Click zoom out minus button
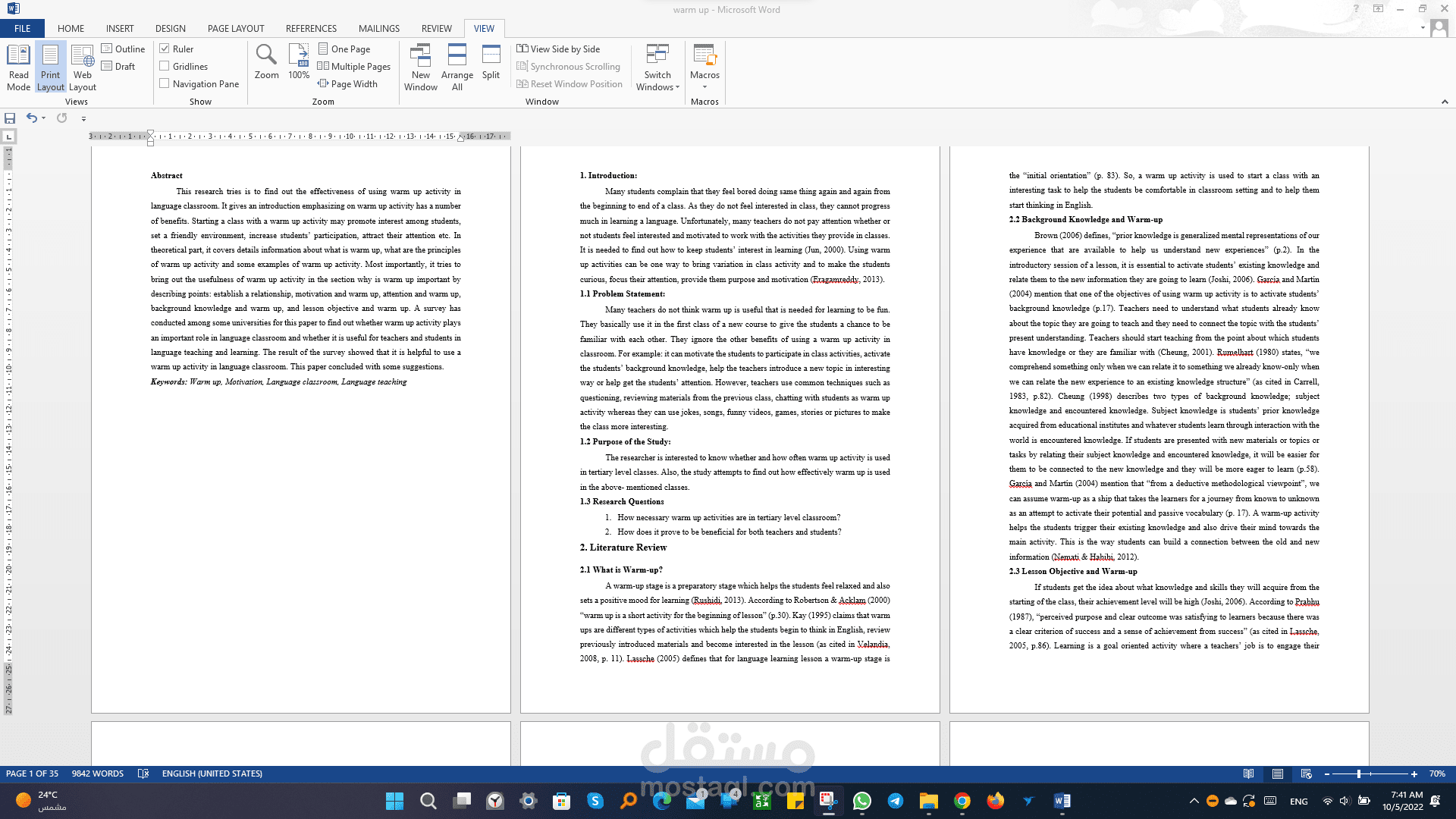This screenshot has width=1456, height=819. (1326, 773)
